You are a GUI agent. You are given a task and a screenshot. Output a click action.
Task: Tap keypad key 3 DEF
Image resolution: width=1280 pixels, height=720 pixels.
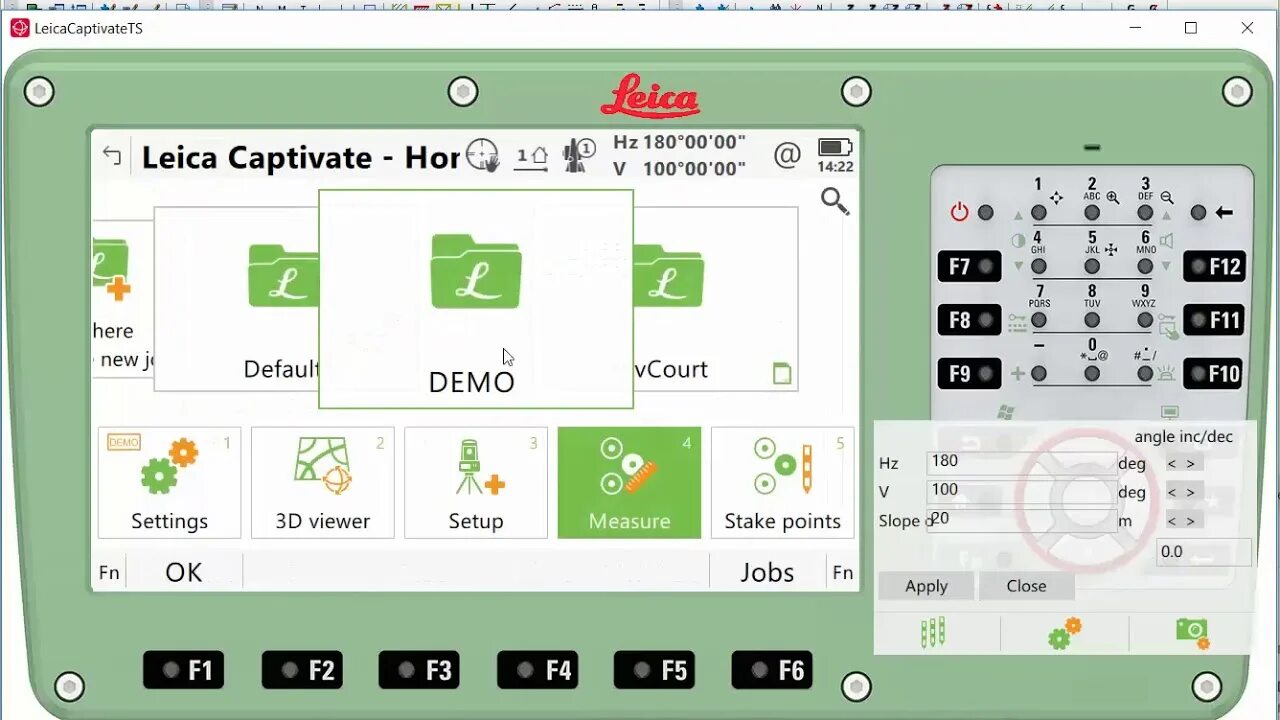[1145, 212]
